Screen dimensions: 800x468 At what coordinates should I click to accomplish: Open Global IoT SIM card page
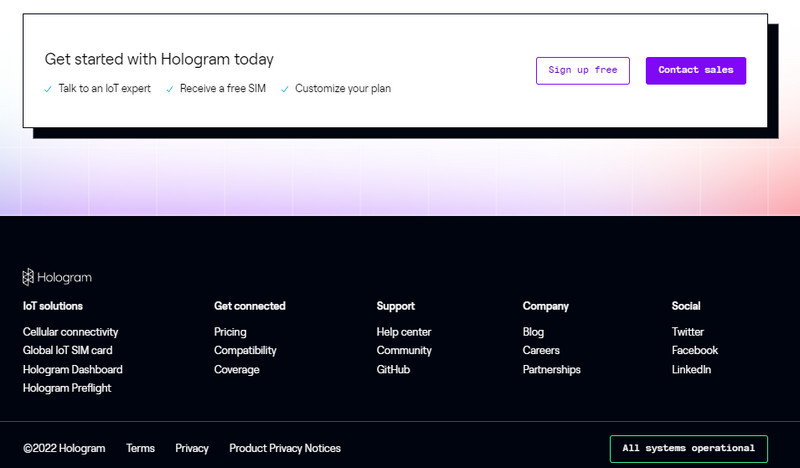pyautogui.click(x=67, y=350)
